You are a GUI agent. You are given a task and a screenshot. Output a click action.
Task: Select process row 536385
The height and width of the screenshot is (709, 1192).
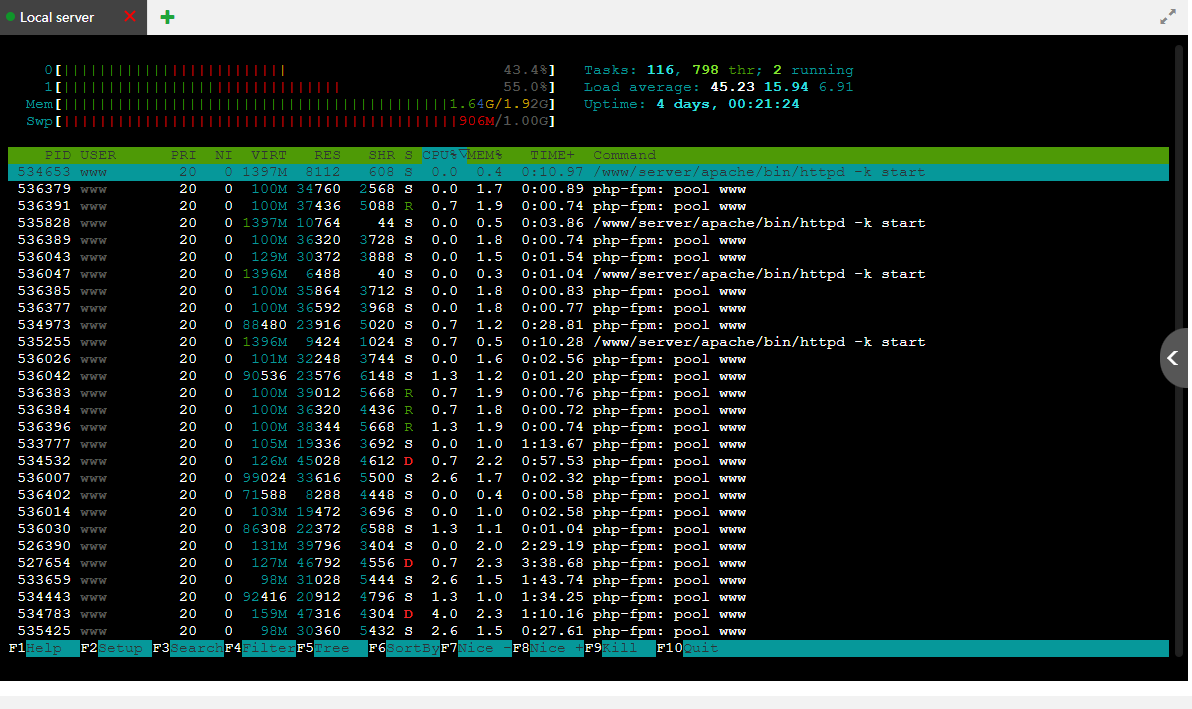click(x=588, y=291)
